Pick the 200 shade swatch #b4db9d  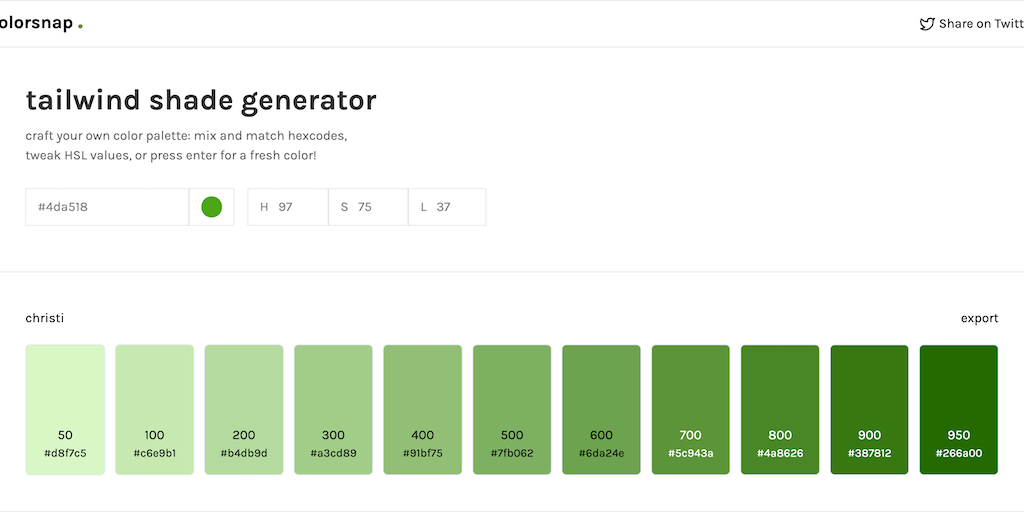(x=244, y=409)
